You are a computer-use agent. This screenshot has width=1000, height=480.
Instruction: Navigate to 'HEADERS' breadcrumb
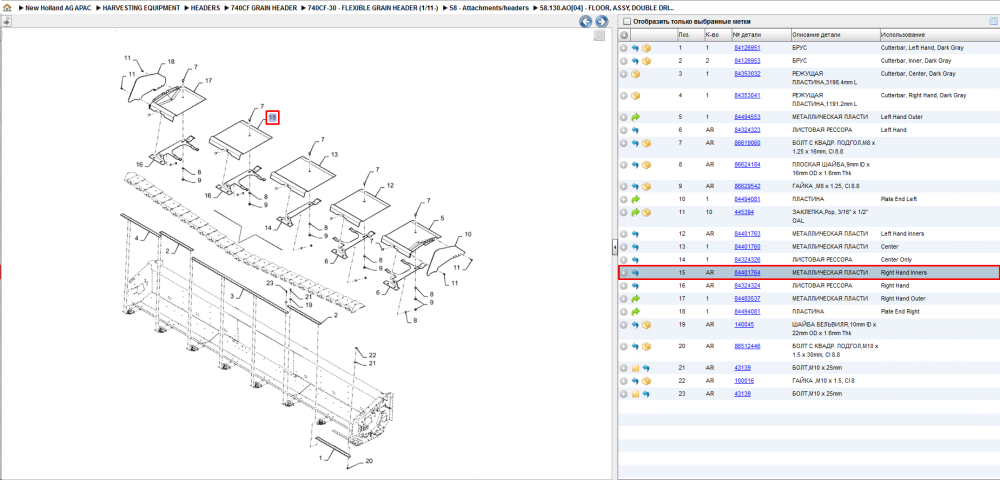pos(205,8)
